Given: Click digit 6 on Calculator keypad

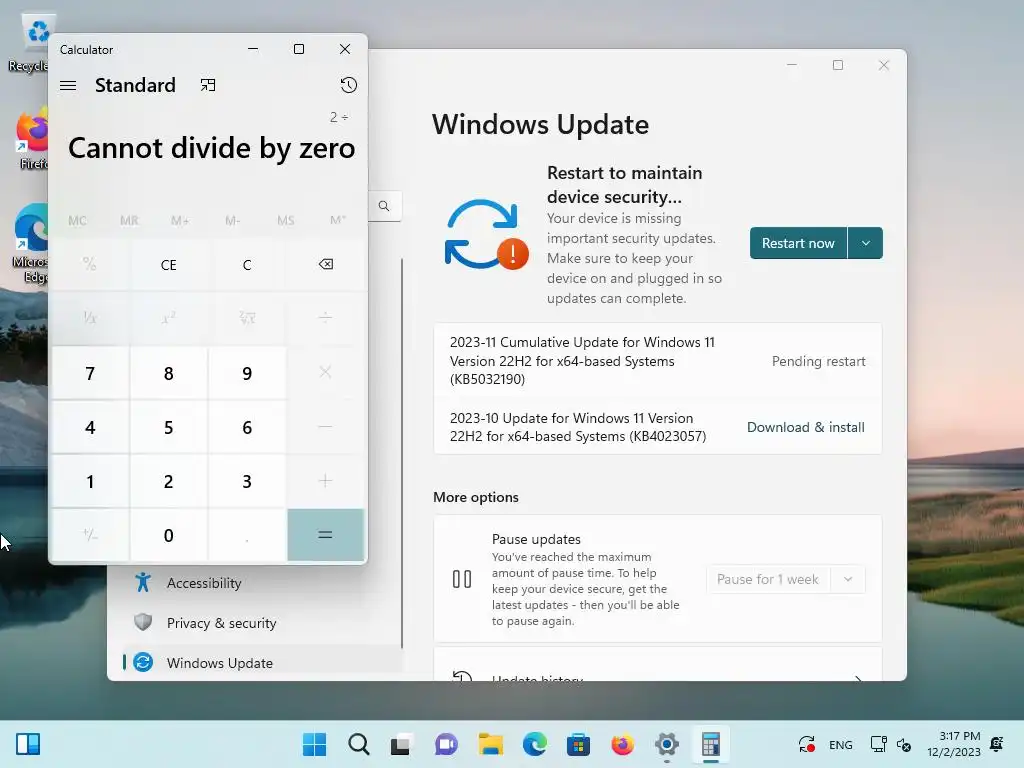Looking at the screenshot, I should tap(247, 427).
